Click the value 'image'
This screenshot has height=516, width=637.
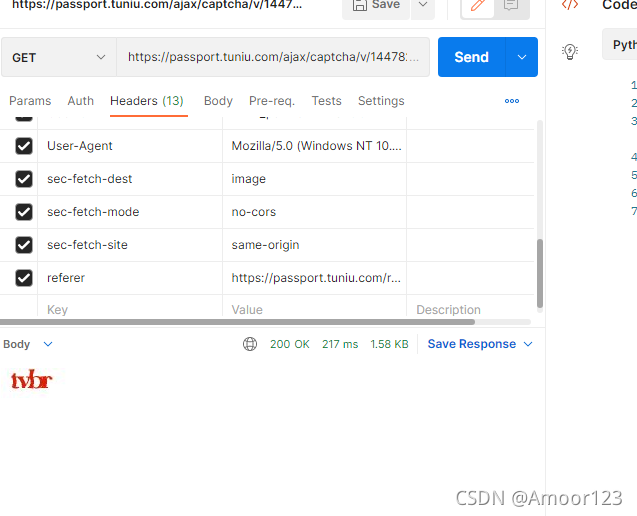tap(249, 179)
